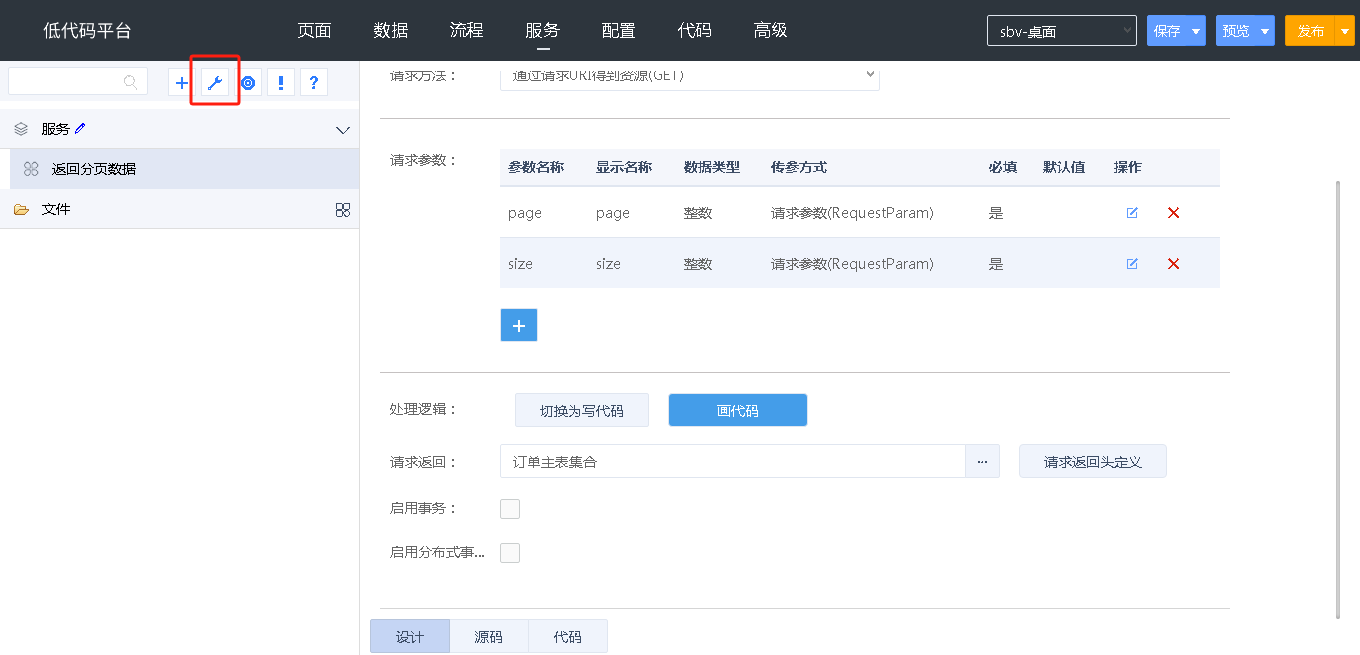Click the 切换为写代码 button
The image size is (1360, 655).
582,411
